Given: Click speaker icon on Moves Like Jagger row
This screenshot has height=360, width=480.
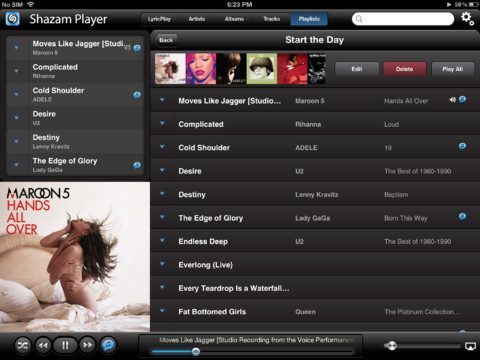Looking at the screenshot, I should click(x=452, y=100).
